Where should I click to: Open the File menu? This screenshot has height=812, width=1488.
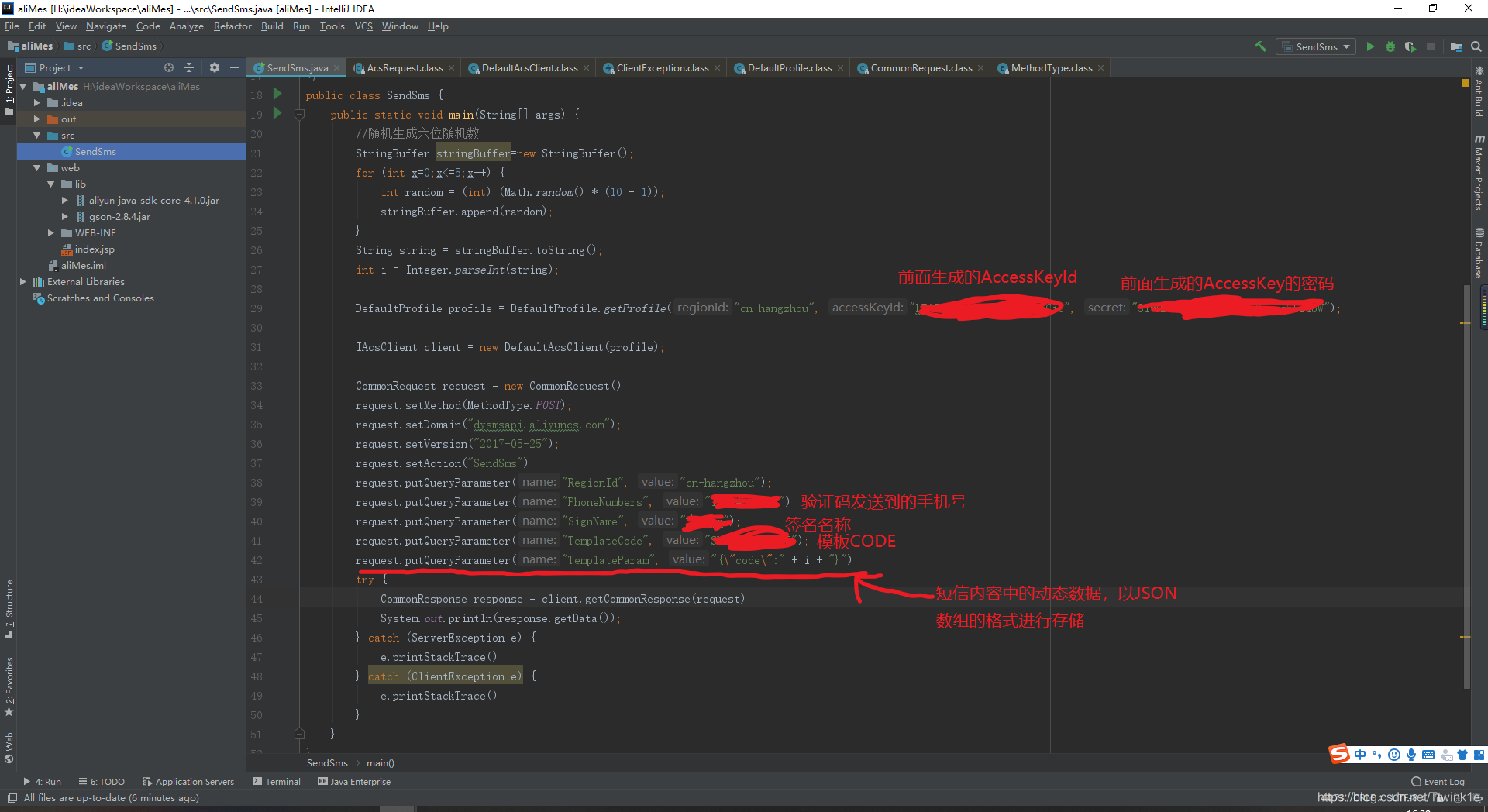(12, 26)
